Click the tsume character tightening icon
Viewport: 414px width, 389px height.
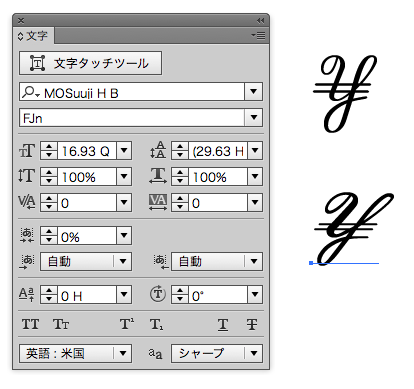click(x=27, y=235)
